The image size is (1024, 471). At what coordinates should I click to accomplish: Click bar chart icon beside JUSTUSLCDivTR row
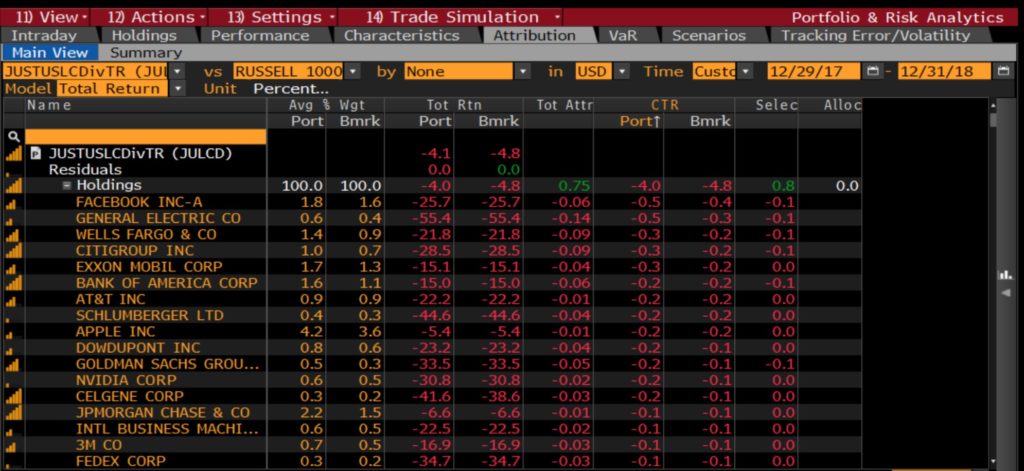[12, 154]
